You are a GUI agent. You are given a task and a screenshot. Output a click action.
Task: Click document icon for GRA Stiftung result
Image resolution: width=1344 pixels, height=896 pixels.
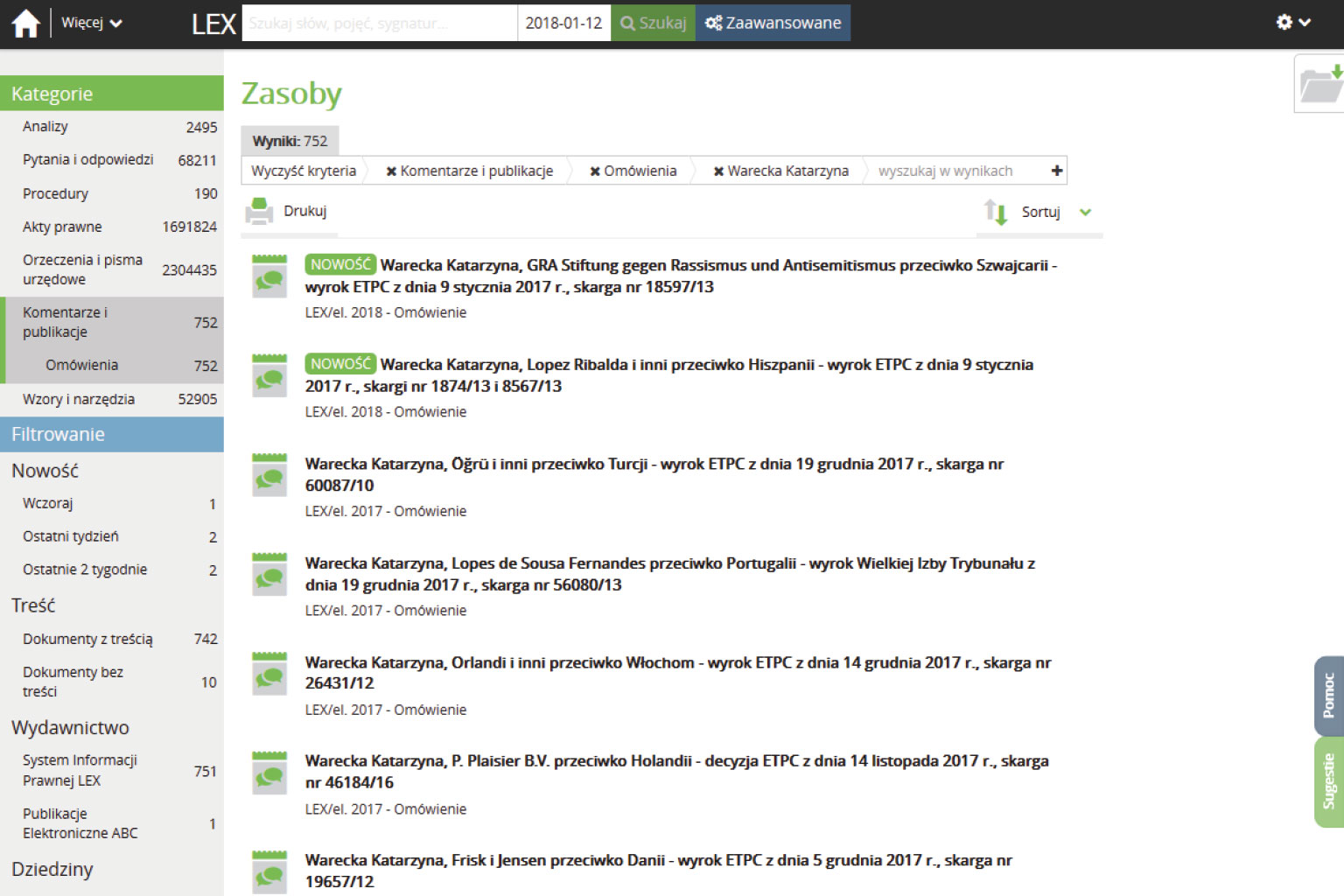[269, 276]
